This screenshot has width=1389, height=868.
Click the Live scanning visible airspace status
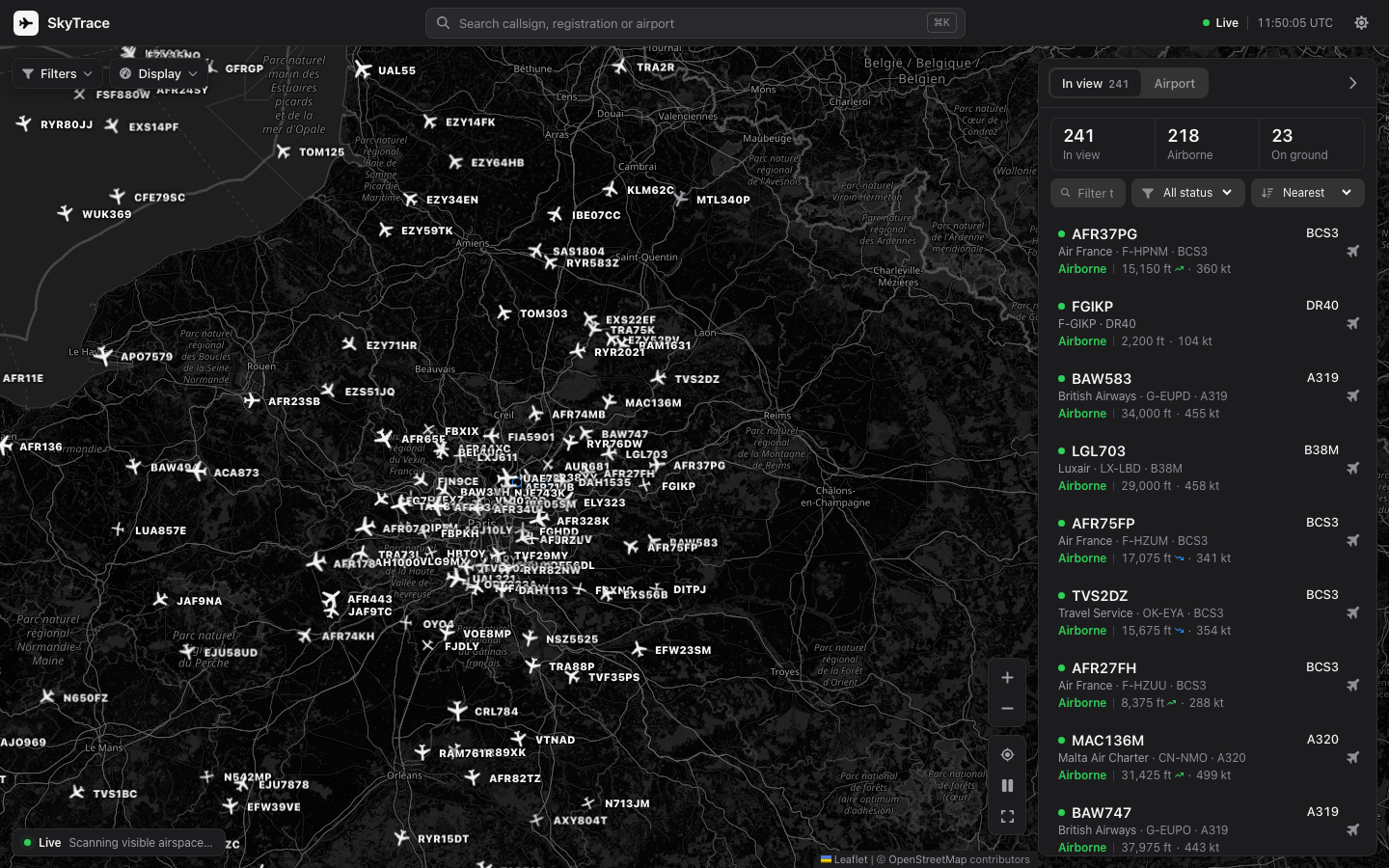[119, 843]
